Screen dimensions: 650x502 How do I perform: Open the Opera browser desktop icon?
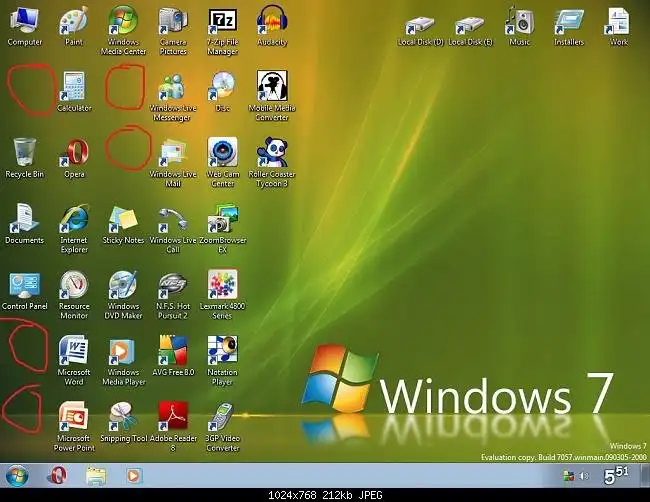point(74,153)
